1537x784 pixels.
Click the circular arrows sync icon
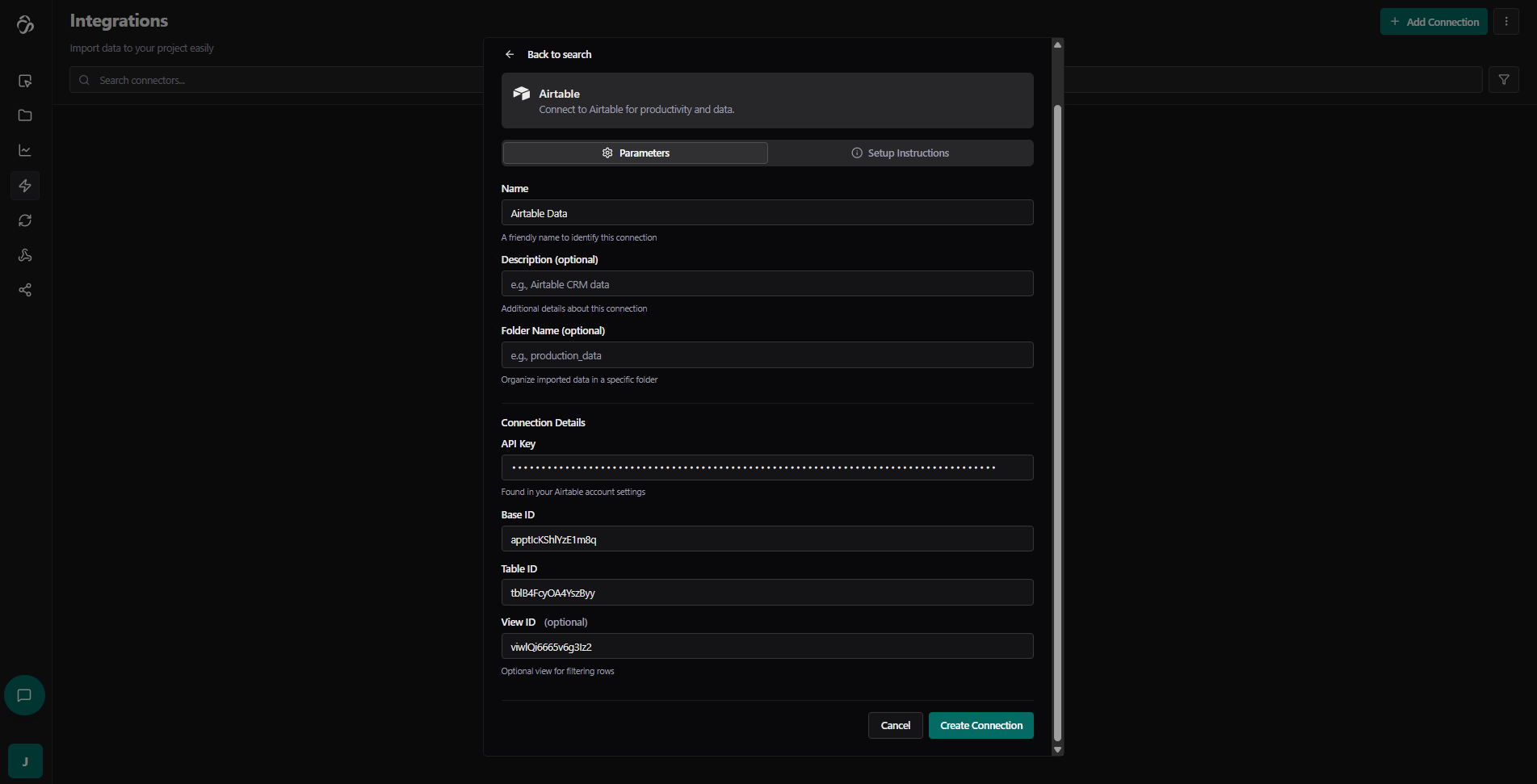coord(25,220)
